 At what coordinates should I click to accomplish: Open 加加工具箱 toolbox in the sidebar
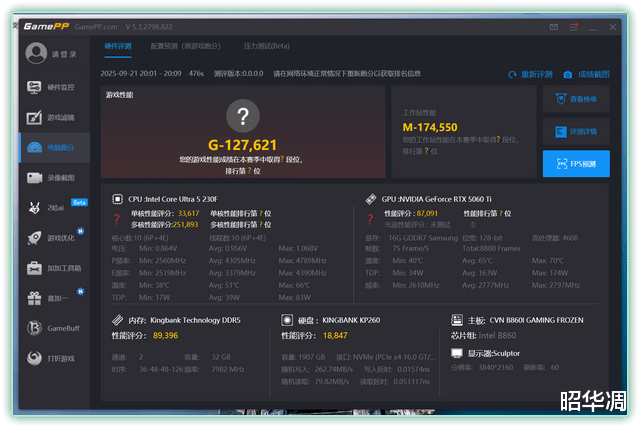coord(54,268)
